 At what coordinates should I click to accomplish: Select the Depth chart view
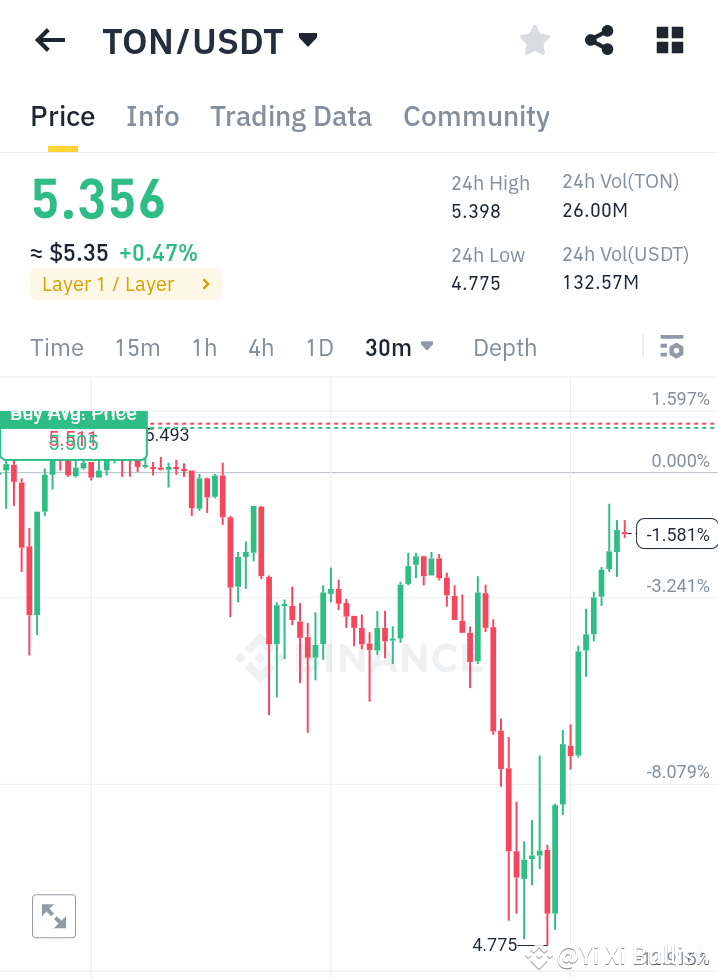pos(505,347)
